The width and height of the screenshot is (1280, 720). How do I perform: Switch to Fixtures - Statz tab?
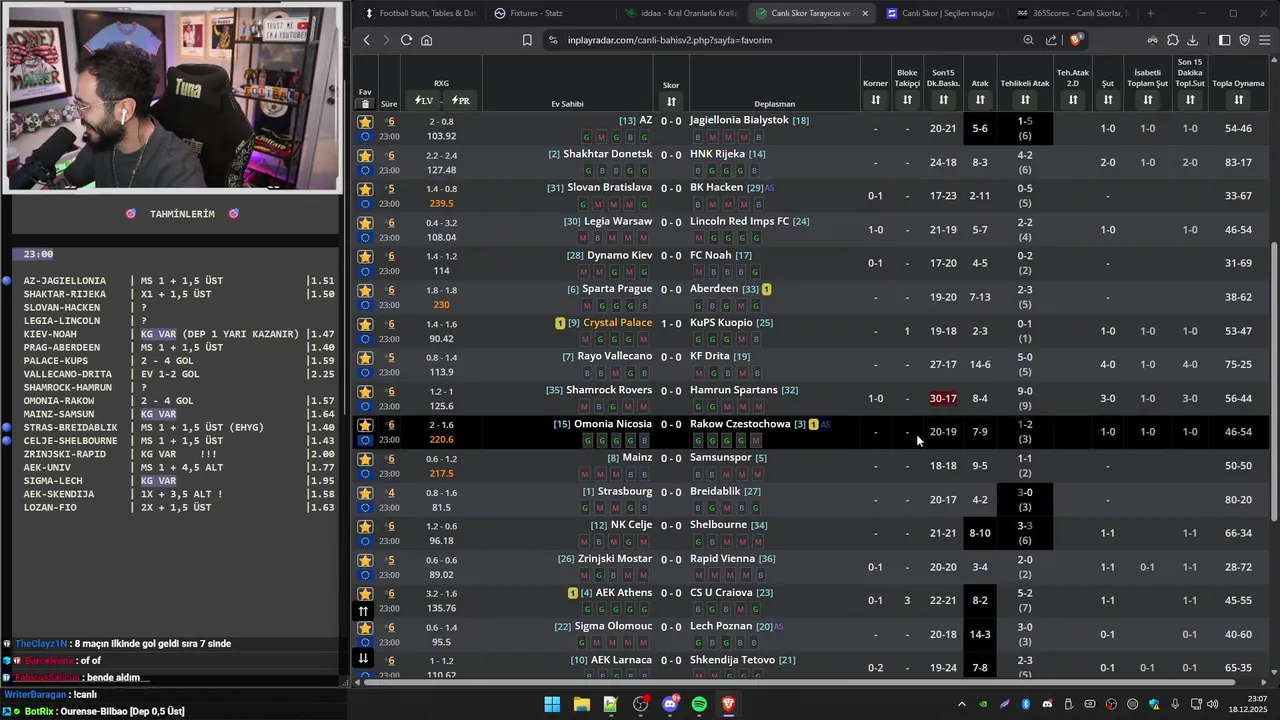tap(551, 13)
